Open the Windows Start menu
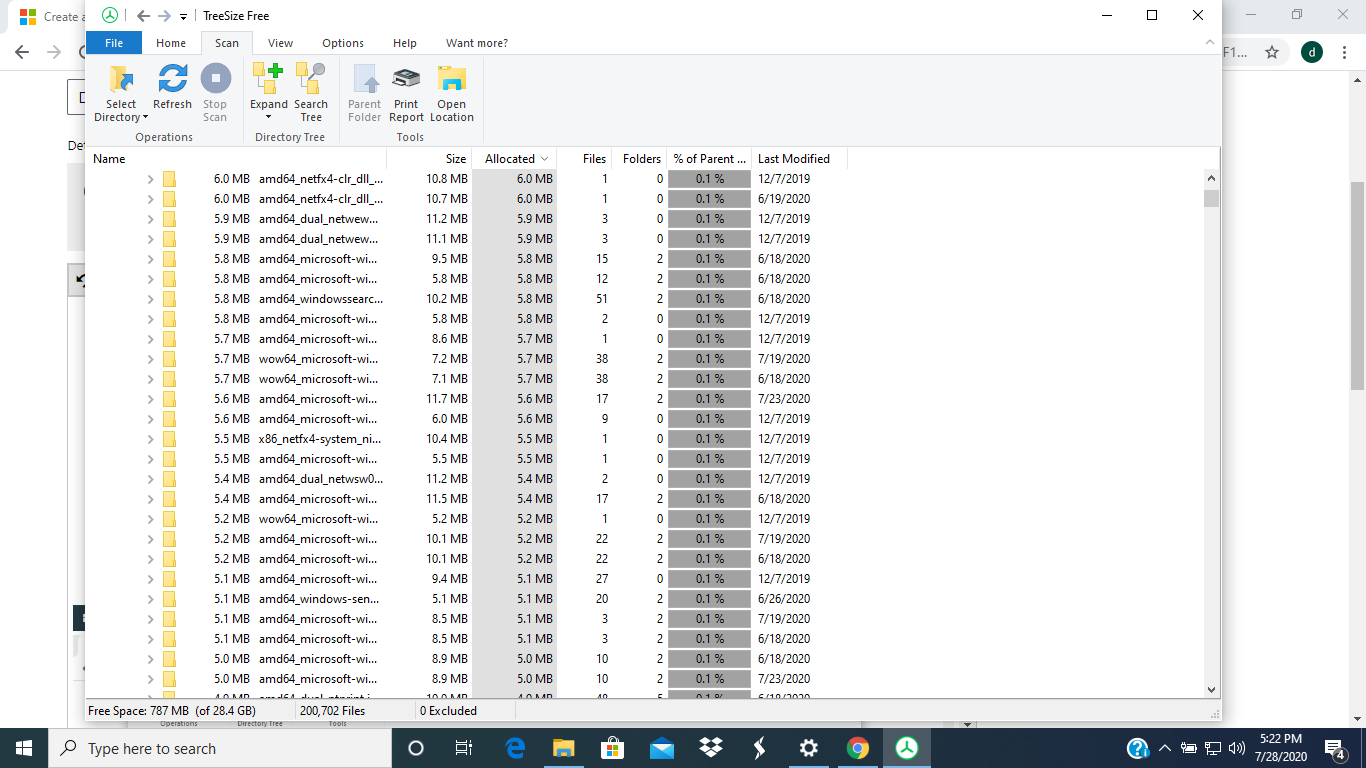 click(x=24, y=748)
